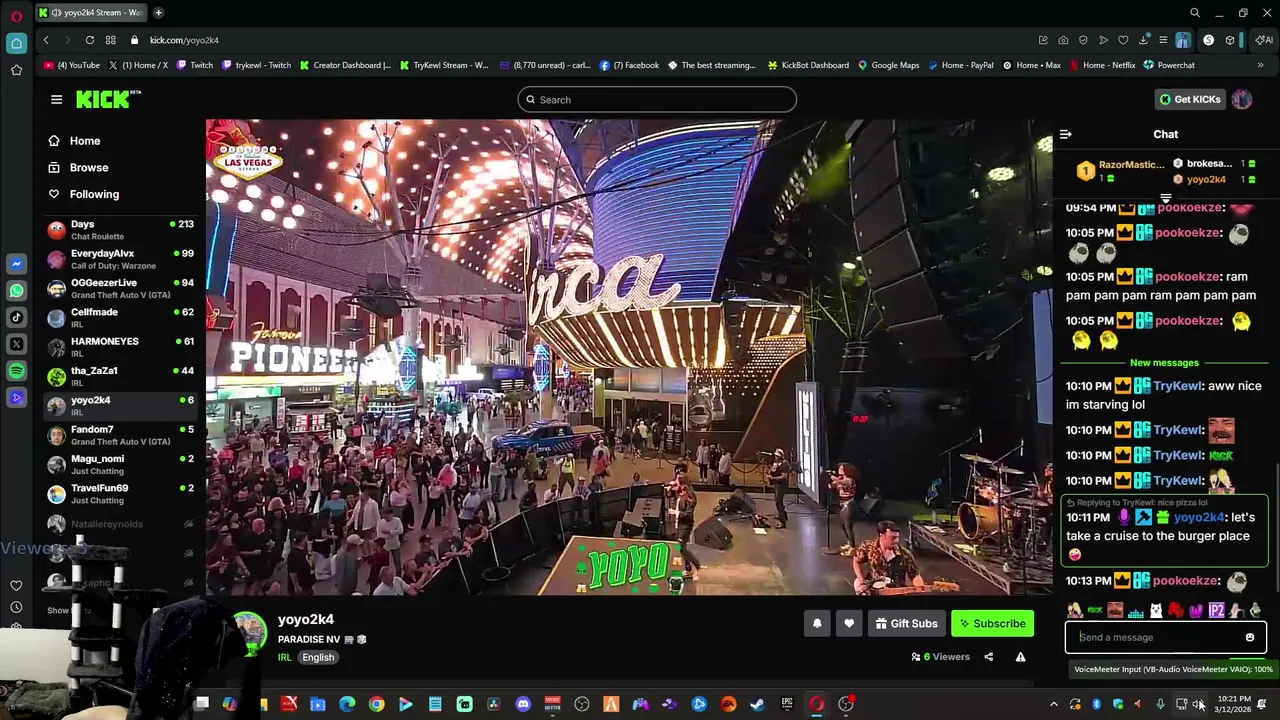Open Spotify in the Opera sidebar
The height and width of the screenshot is (720, 1280).
(16, 371)
